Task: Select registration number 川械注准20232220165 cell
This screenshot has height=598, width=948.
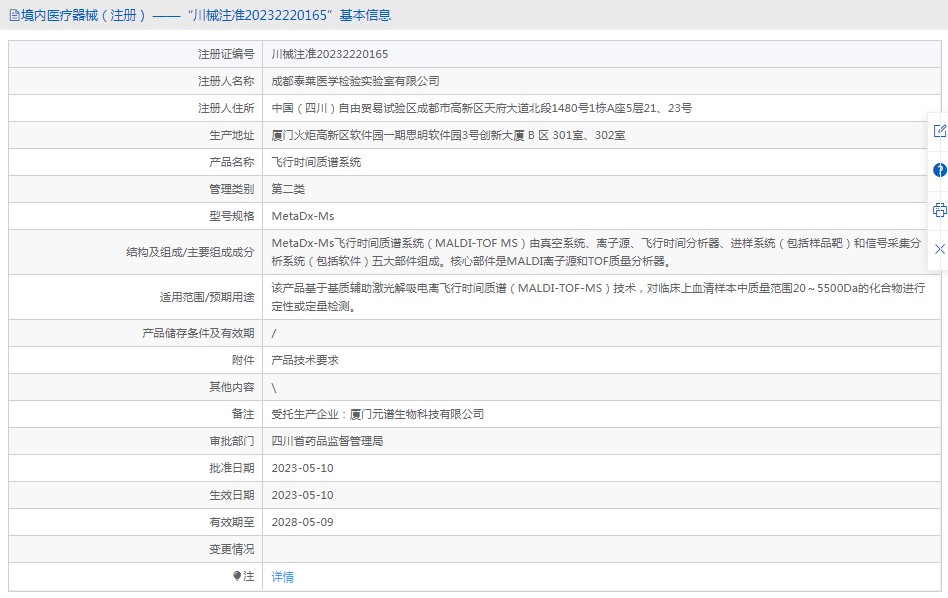Action: [x=330, y=54]
